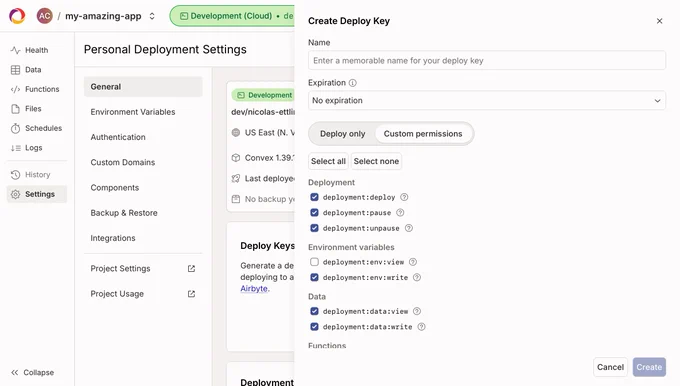Go to Authentication settings
Image resolution: width=680 pixels, height=386 pixels.
coord(143,137)
